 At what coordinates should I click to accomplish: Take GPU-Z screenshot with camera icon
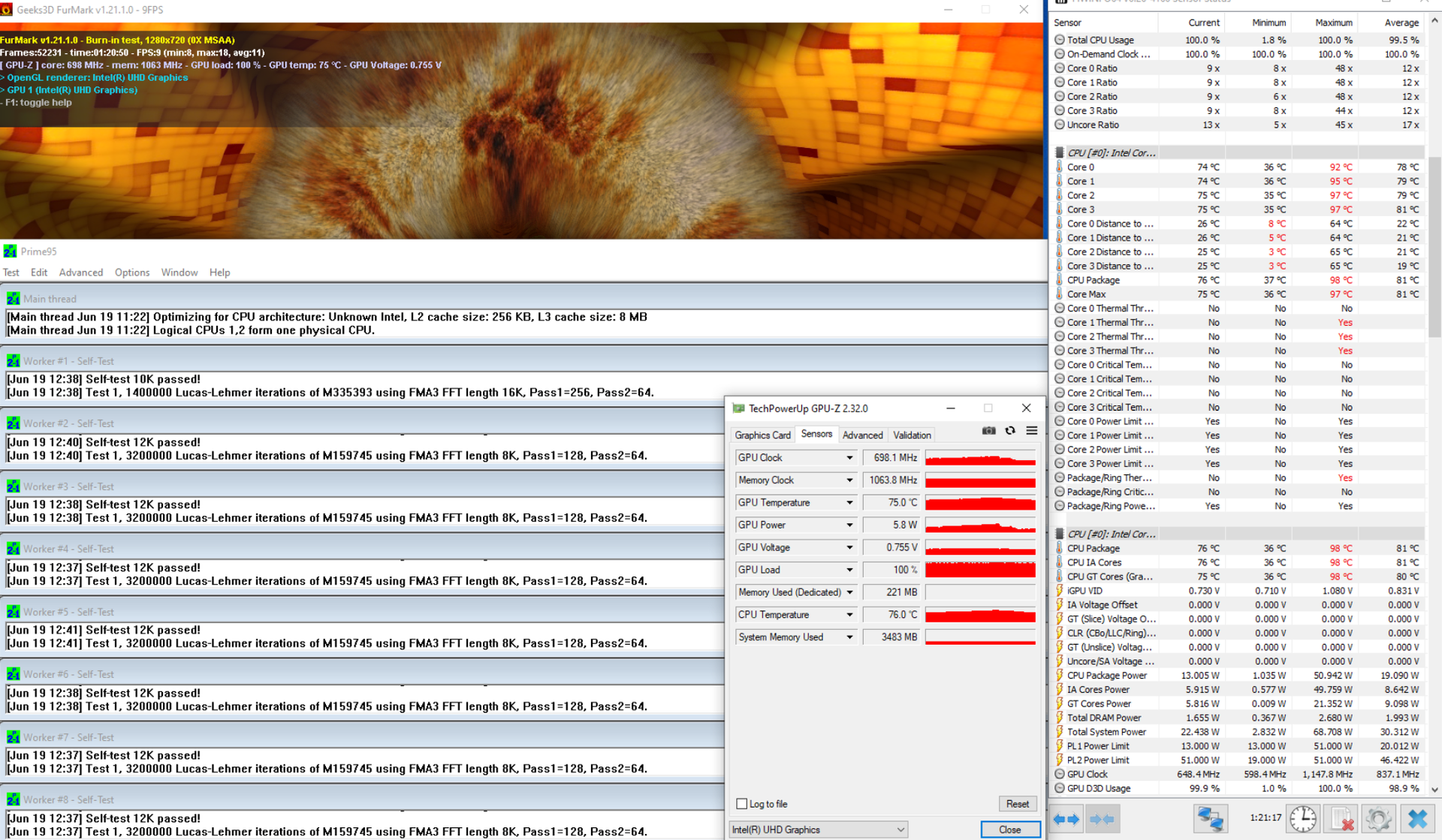pyautogui.click(x=988, y=431)
